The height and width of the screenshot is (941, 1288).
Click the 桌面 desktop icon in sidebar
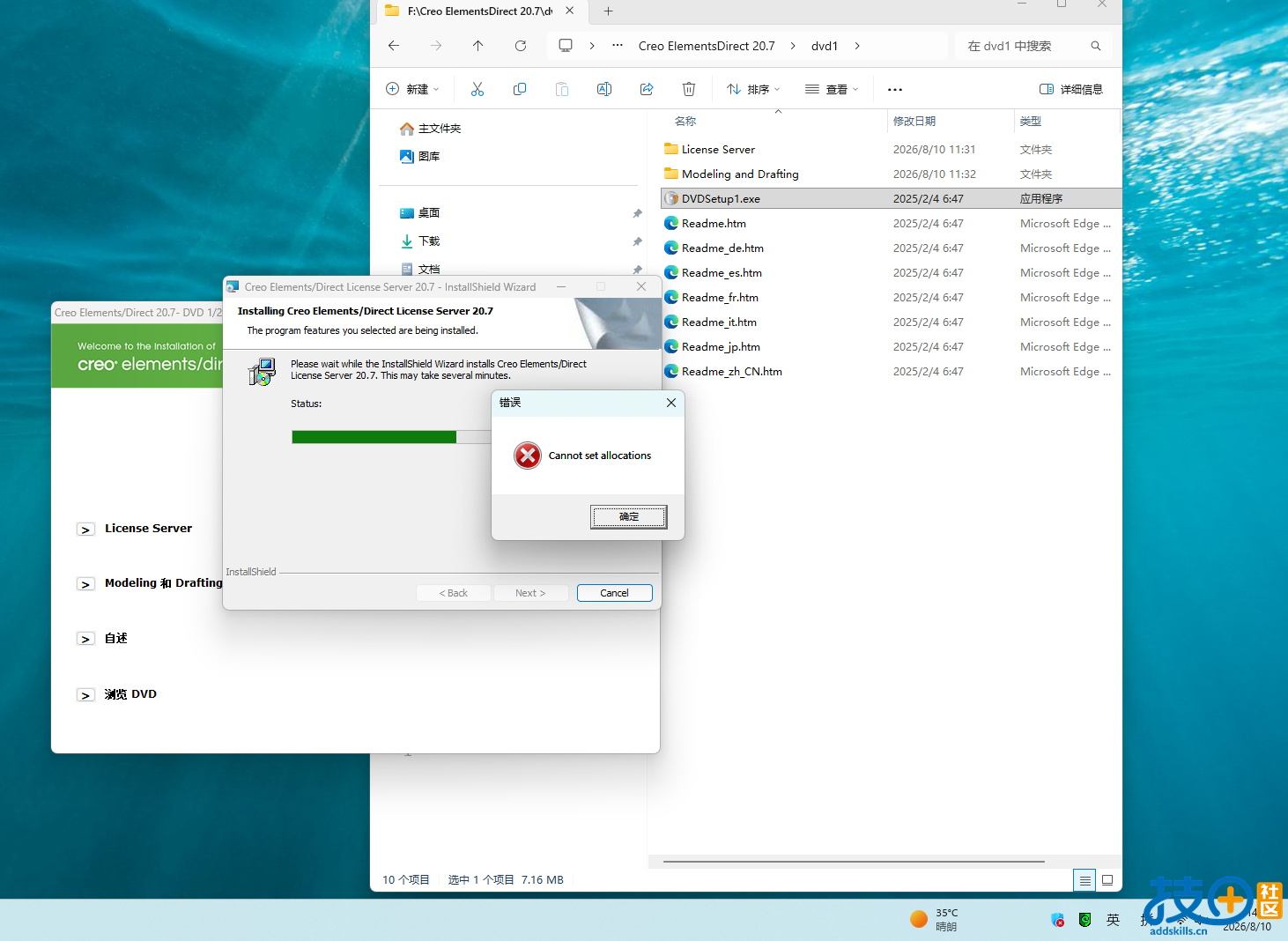[x=407, y=212]
